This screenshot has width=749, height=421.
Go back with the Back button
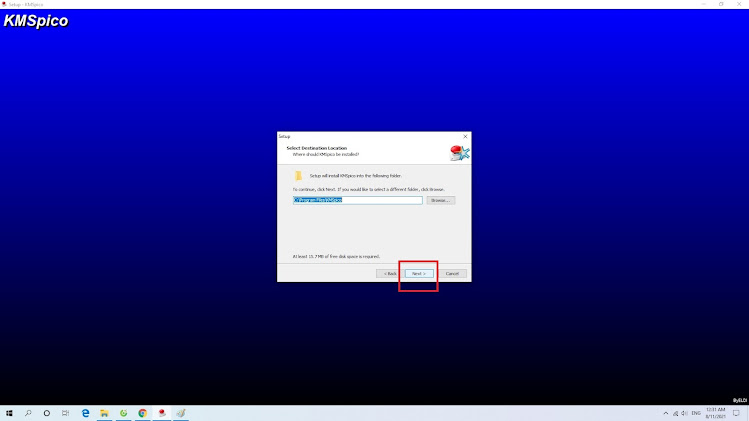[x=390, y=274]
